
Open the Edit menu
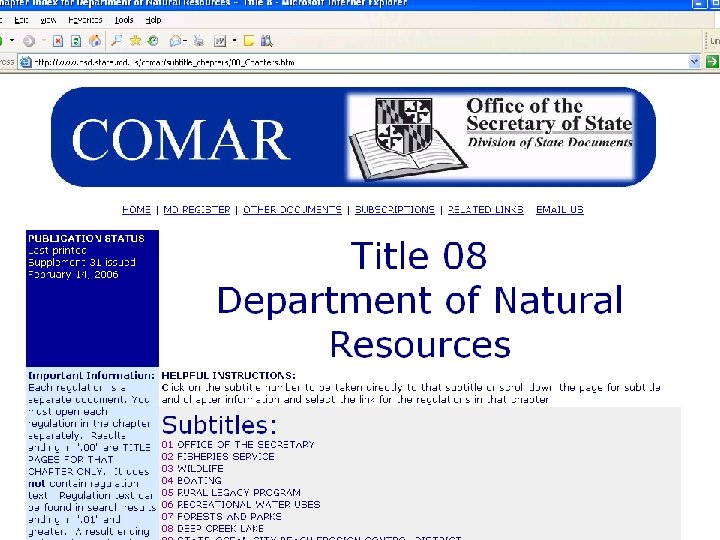pyautogui.click(x=21, y=20)
